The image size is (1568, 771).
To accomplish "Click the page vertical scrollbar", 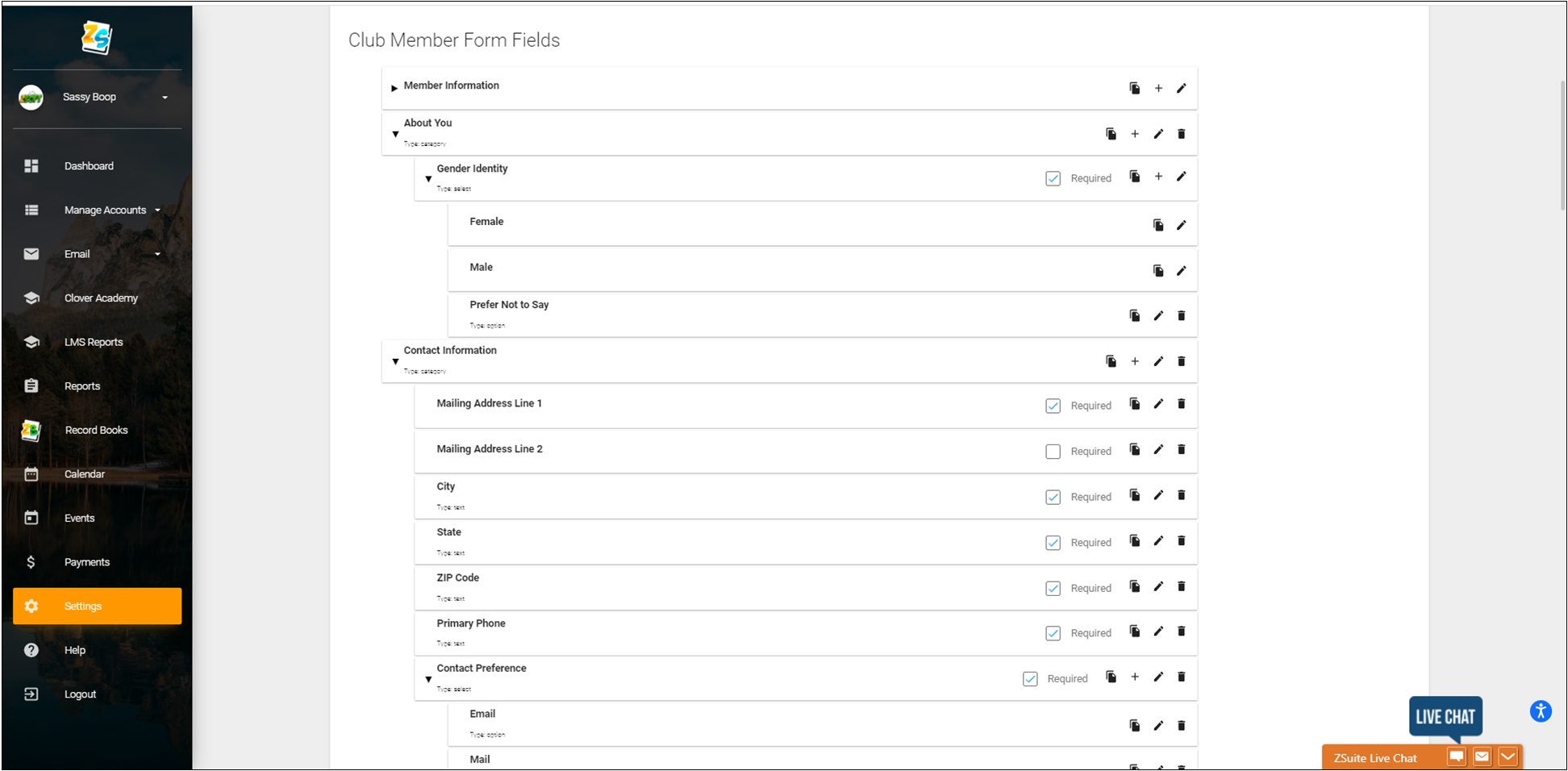I will [x=1563, y=145].
